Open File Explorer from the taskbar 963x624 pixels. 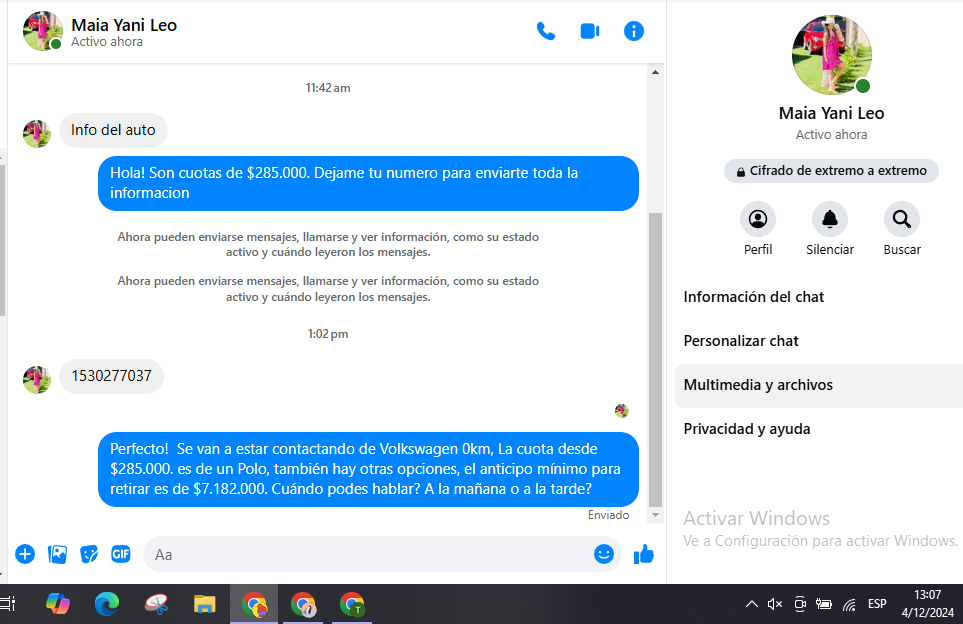205,604
